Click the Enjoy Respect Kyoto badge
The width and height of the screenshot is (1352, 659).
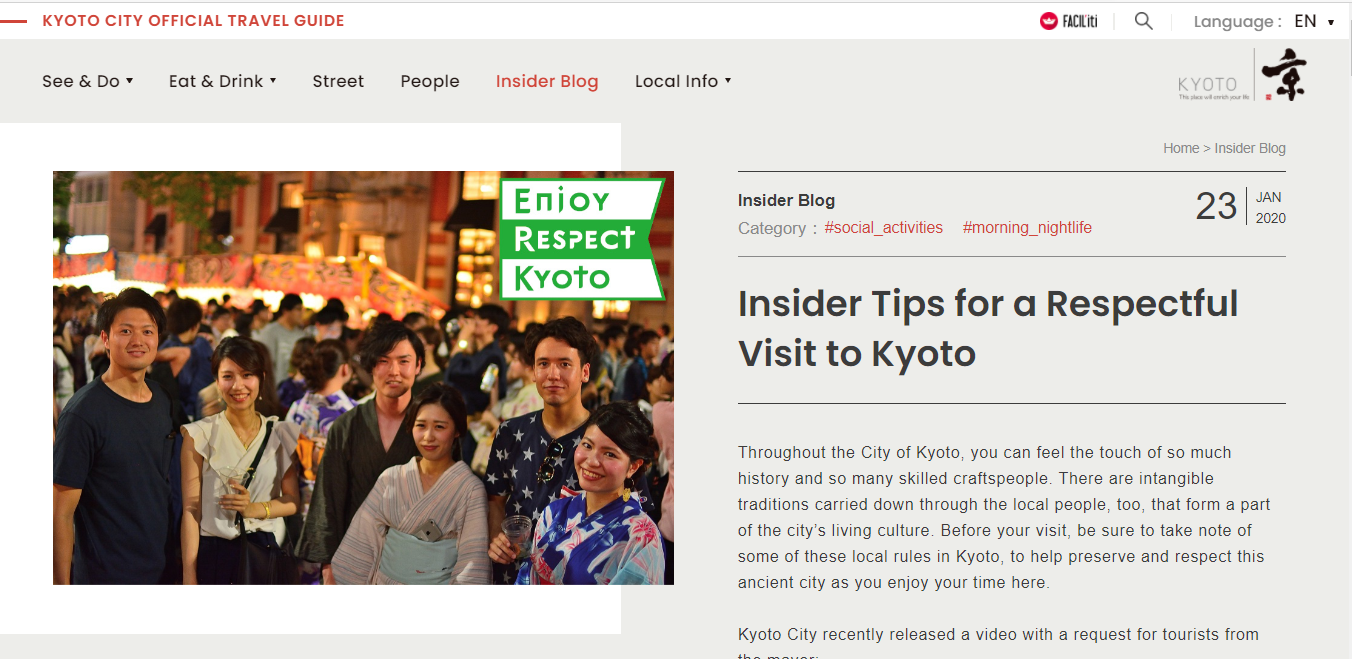click(581, 239)
